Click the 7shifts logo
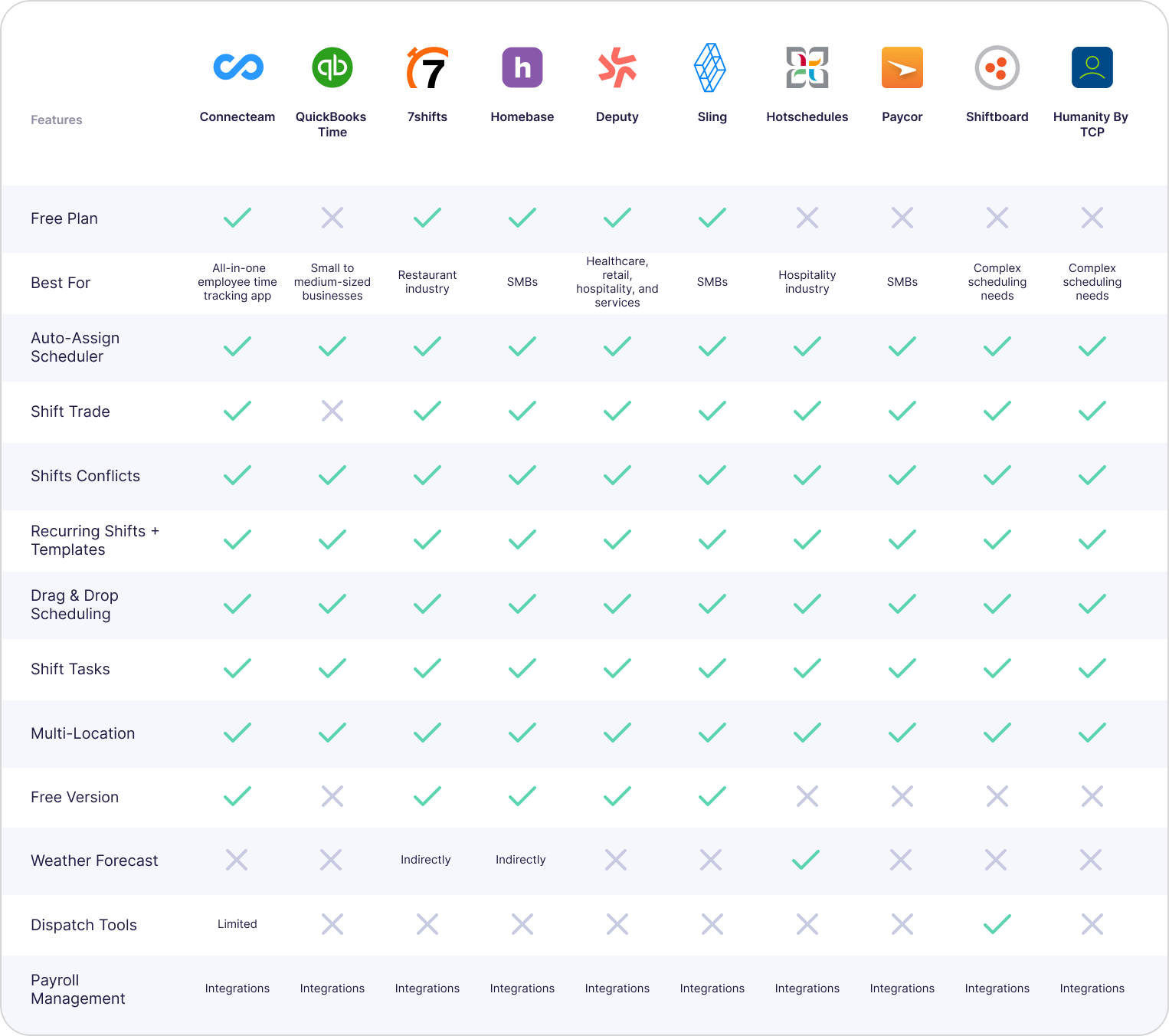This screenshot has height=1036, width=1169. (x=427, y=67)
